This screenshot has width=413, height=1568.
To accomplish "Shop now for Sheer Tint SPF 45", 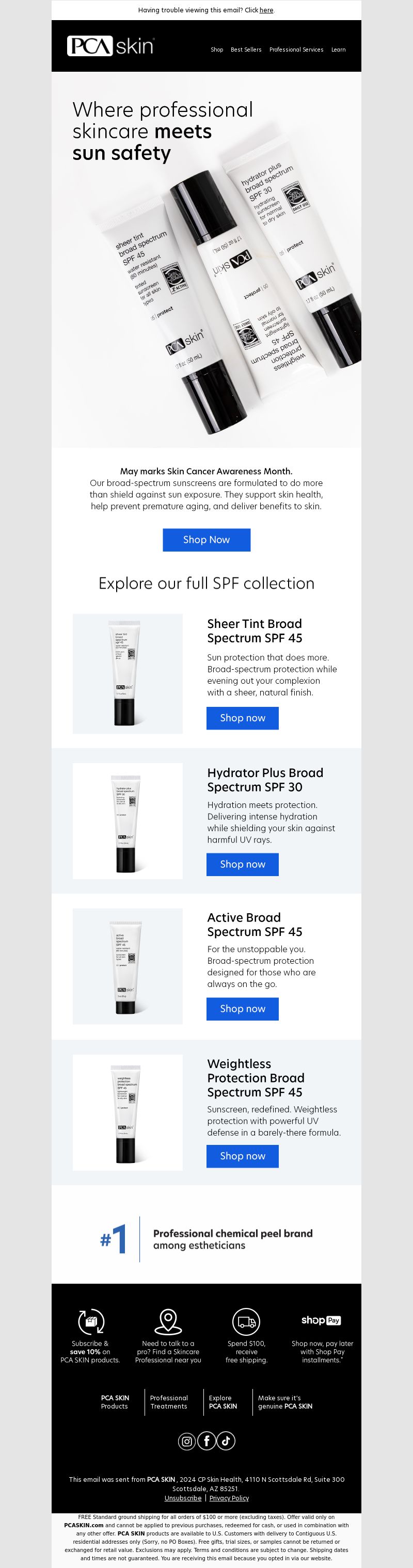I will [243, 718].
